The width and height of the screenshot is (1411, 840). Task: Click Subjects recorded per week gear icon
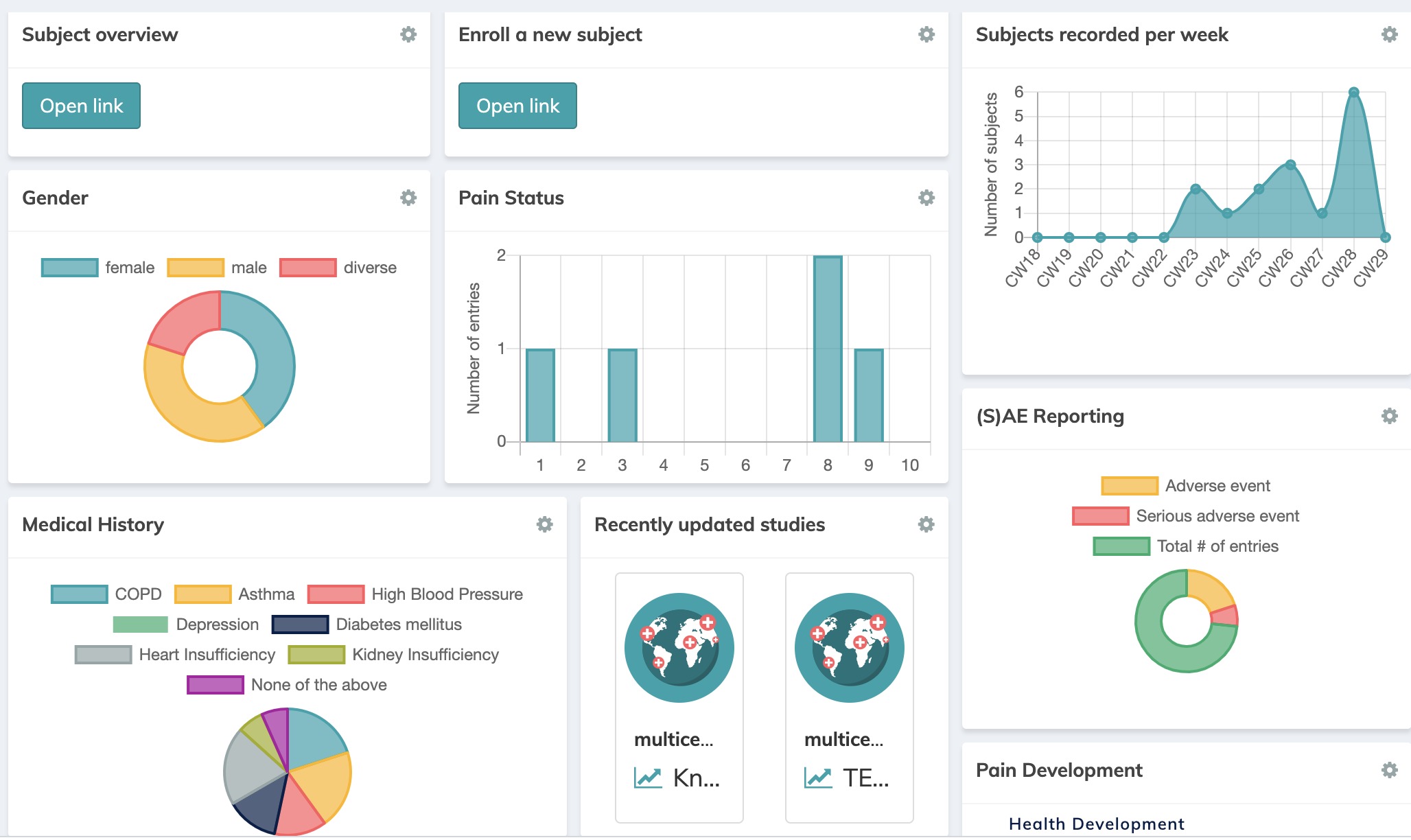[x=1389, y=34]
